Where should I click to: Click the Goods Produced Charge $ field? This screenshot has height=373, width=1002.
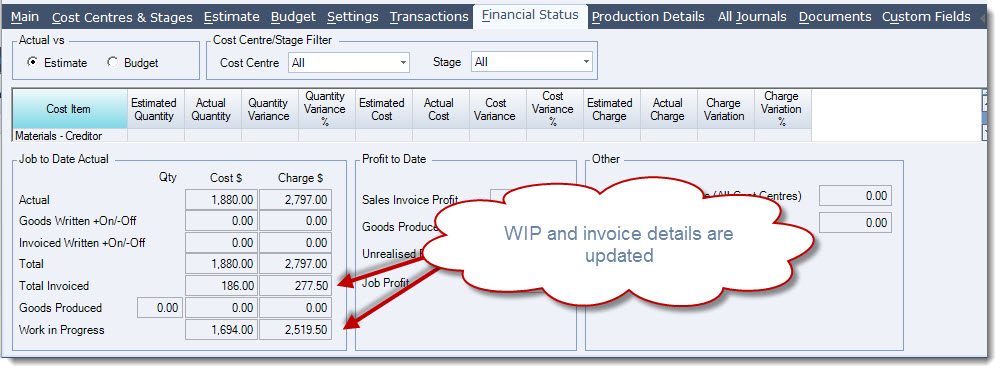click(295, 308)
